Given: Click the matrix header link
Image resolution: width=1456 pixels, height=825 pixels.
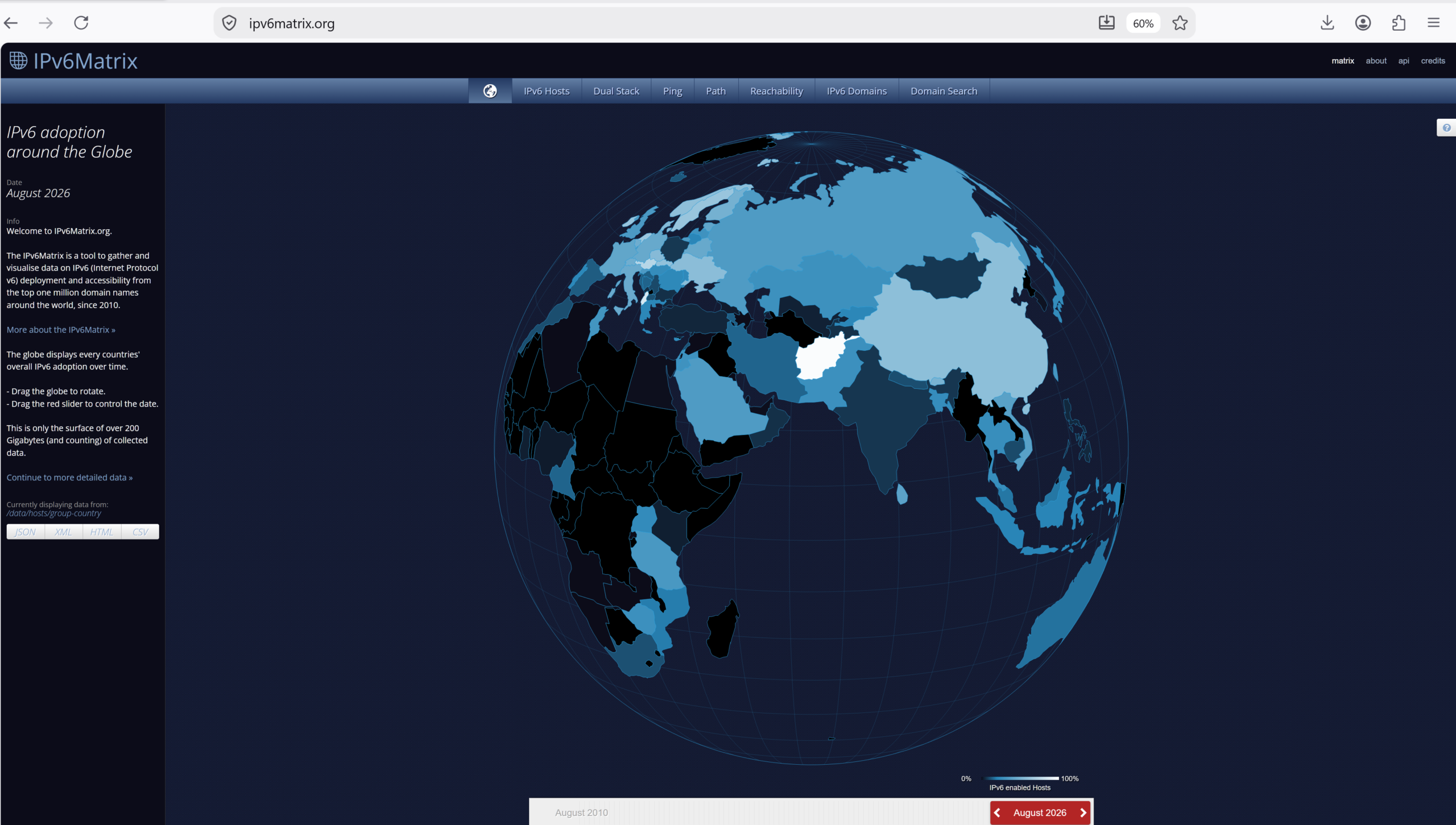Looking at the screenshot, I should [x=1342, y=61].
